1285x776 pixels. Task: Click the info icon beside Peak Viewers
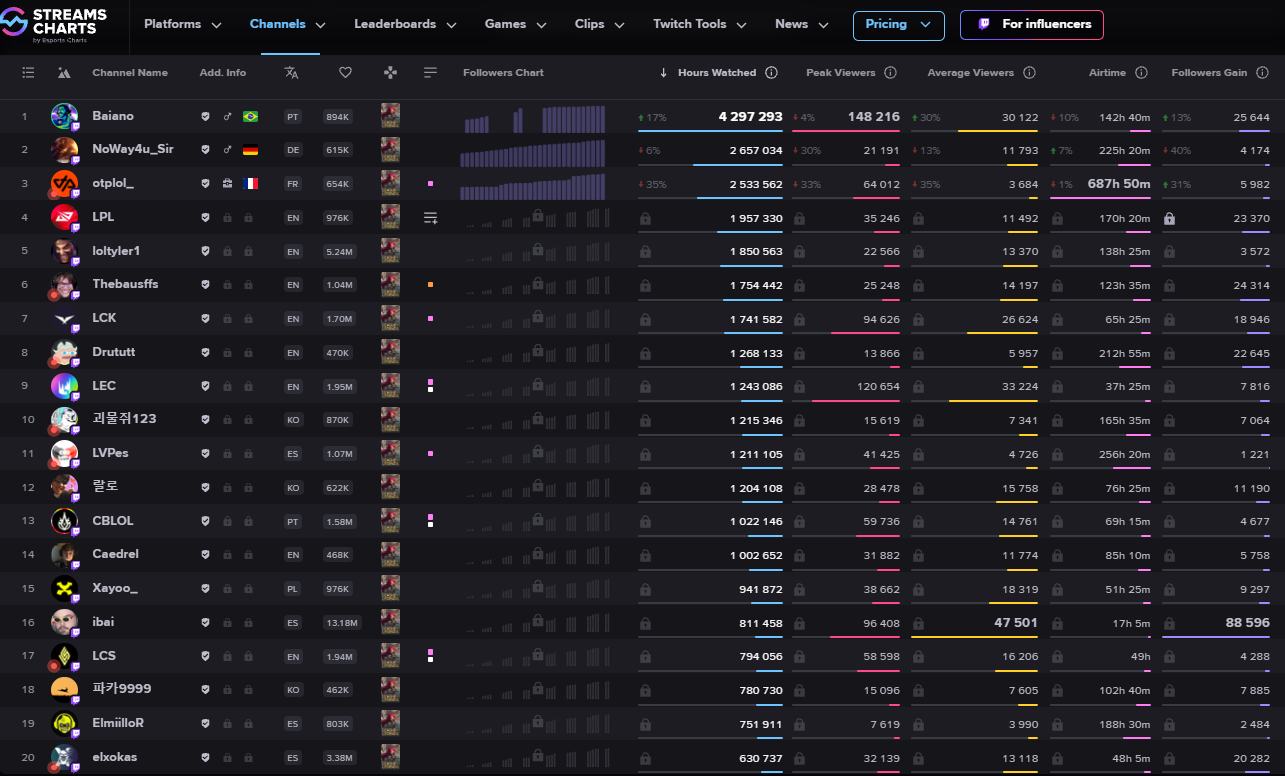(890, 73)
